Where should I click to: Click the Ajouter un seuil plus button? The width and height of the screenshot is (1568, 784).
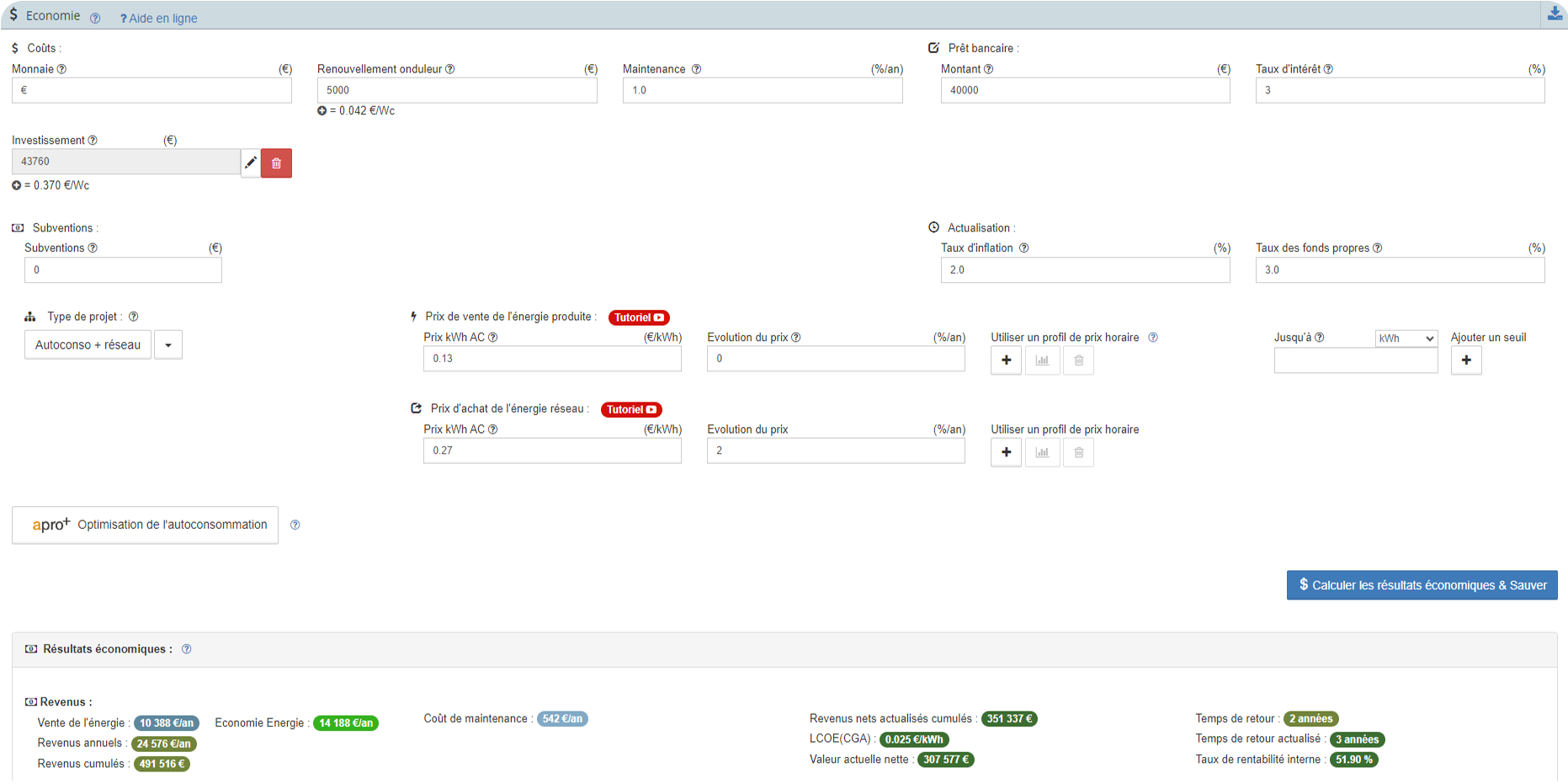1466,360
